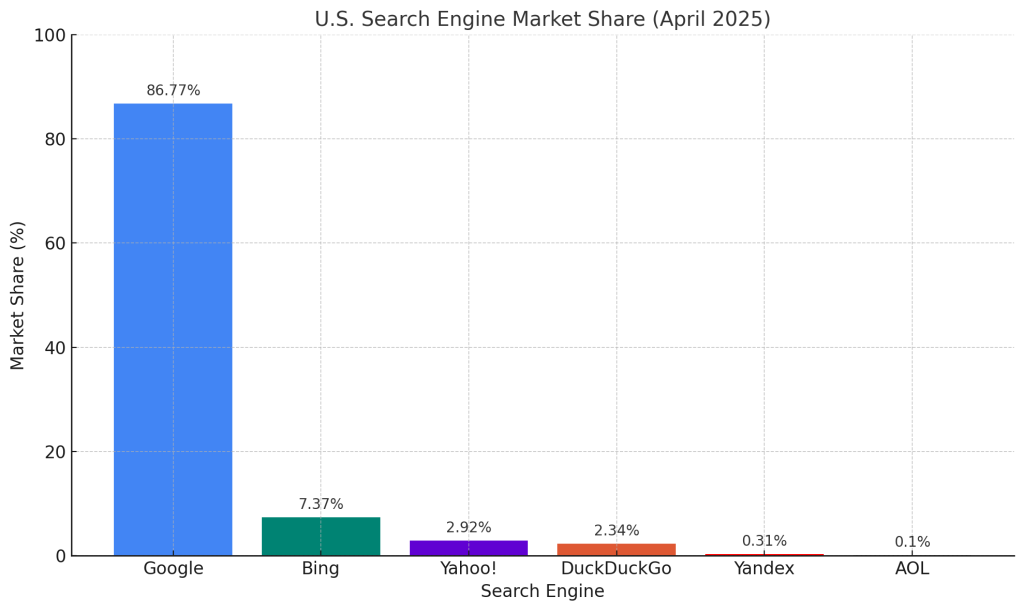Click the chart title 'U.S. Search Engine Market Share'
Viewport: 1024px width, 611px height.
coord(542,19)
